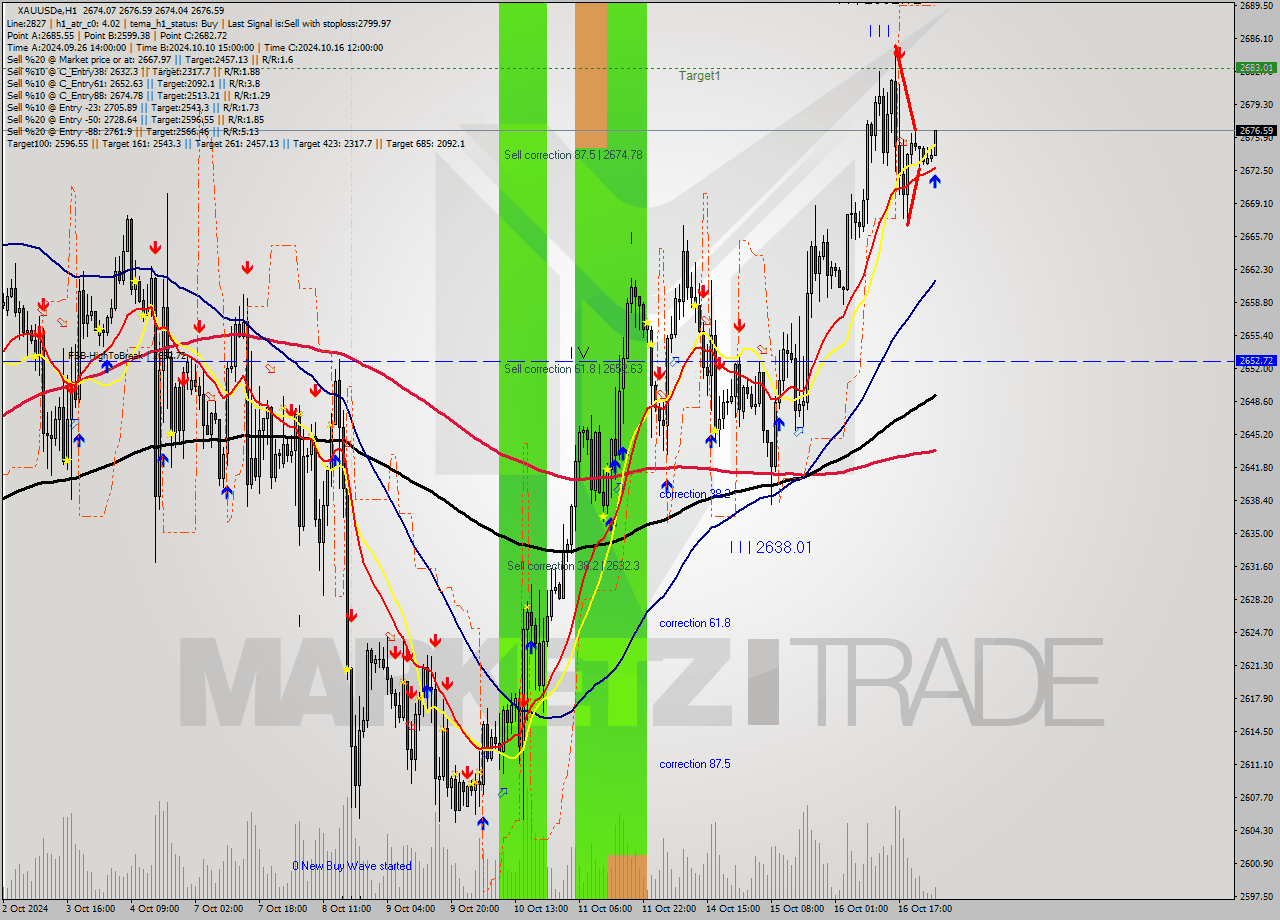Click the '2 Oct 2024' time axis label
The image size is (1280, 920).
[x=25, y=909]
